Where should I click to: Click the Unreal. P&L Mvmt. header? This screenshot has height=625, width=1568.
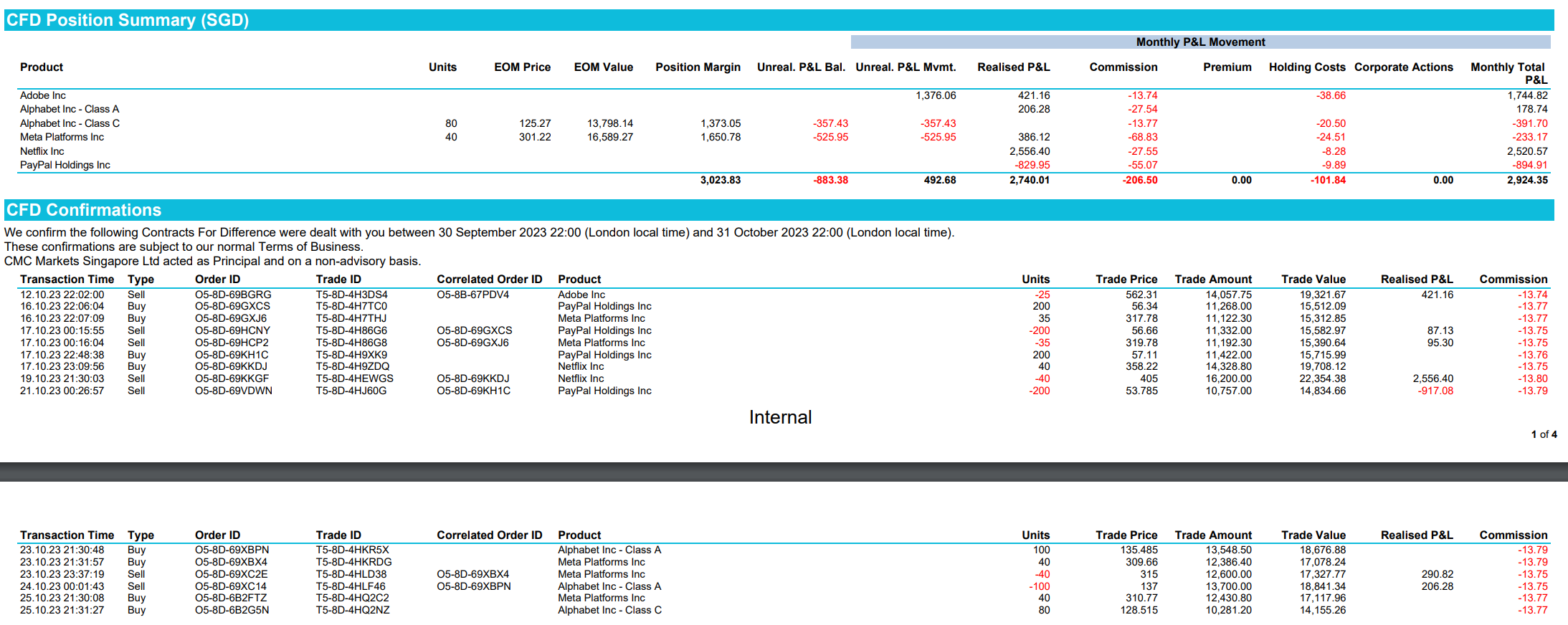pos(906,67)
